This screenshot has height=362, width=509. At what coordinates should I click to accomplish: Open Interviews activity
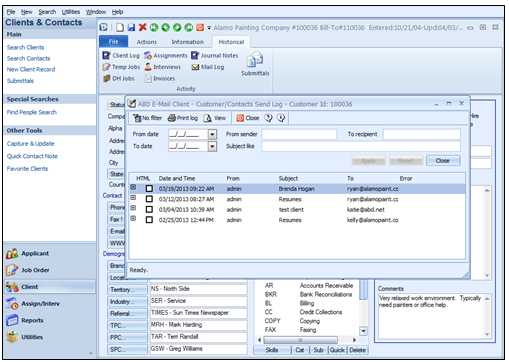click(163, 67)
